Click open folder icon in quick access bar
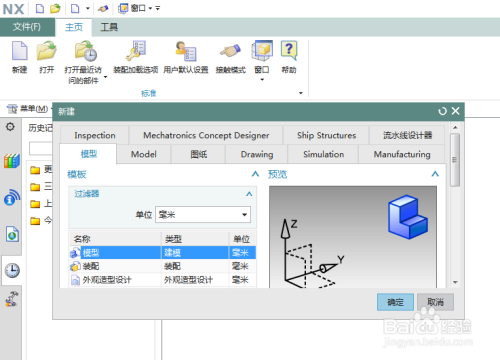500x360 pixels. (55, 9)
